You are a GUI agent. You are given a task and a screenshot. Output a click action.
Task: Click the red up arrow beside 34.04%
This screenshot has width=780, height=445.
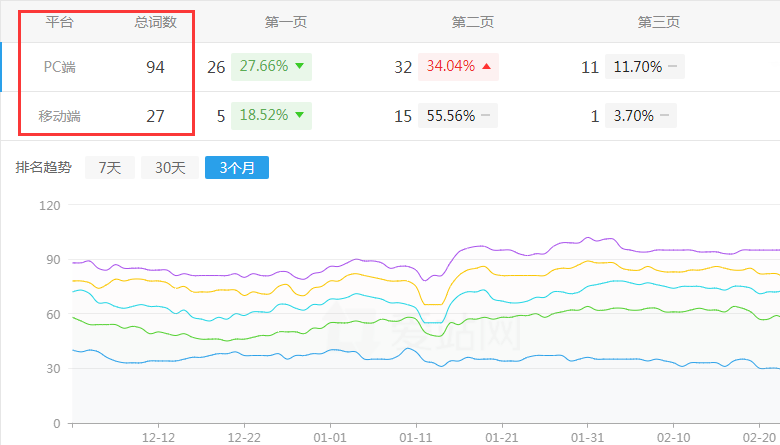point(486,67)
